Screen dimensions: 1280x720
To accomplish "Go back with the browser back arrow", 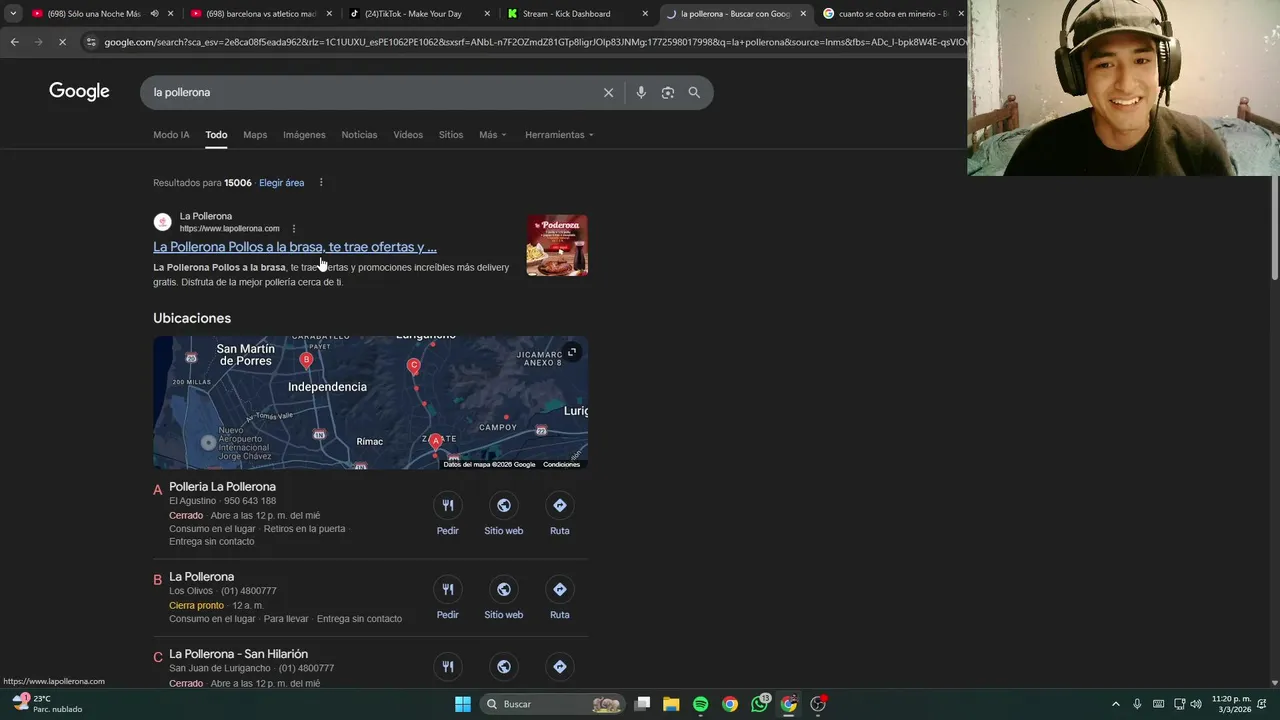I will point(14,42).
